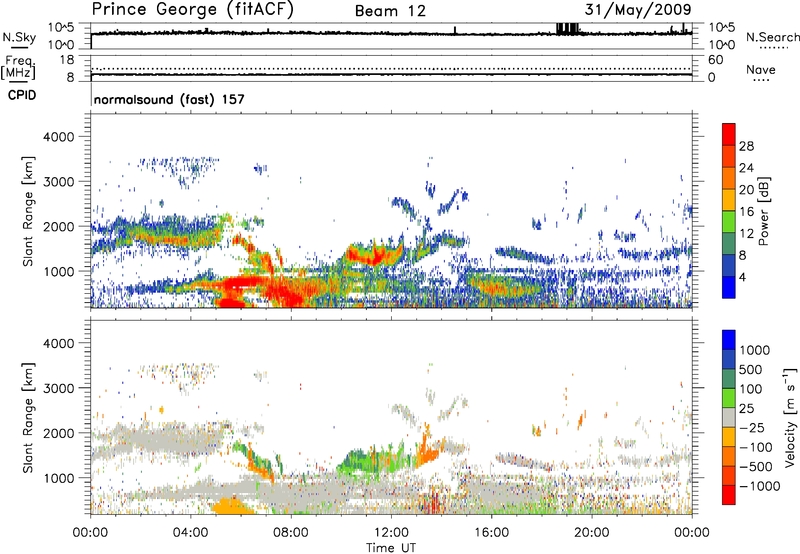
Task: Click the red top of the power colorbar
Action: pos(729,134)
